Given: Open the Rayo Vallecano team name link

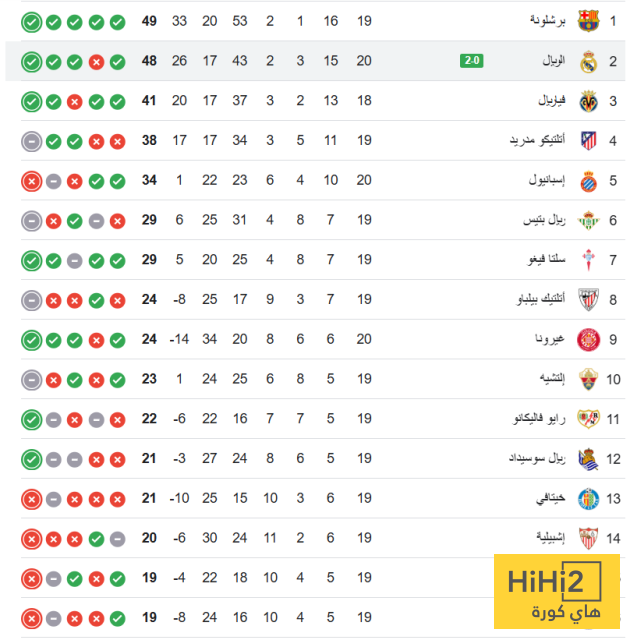Looking at the screenshot, I should point(540,419).
